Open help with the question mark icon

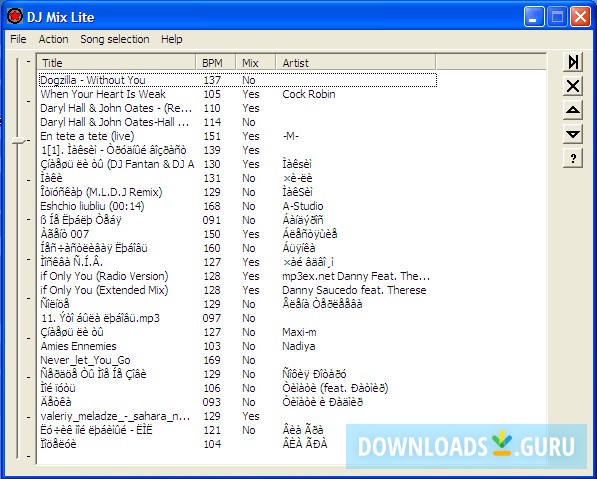[573, 158]
